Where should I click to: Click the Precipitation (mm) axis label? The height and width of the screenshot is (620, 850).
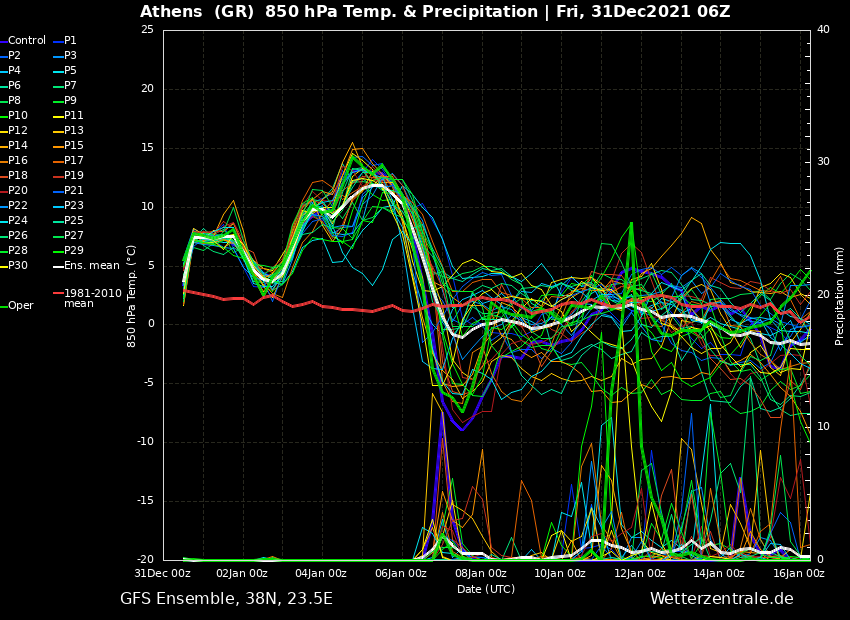[840, 296]
